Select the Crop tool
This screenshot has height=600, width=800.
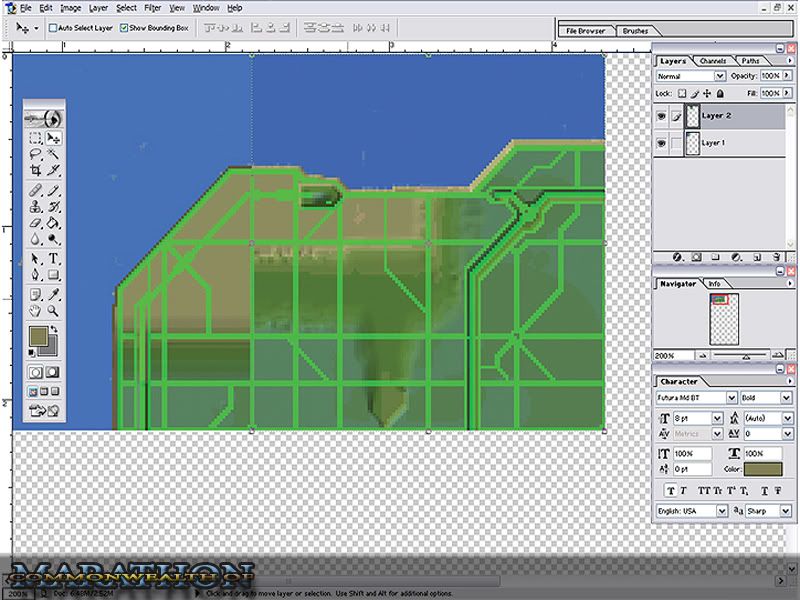point(35,170)
